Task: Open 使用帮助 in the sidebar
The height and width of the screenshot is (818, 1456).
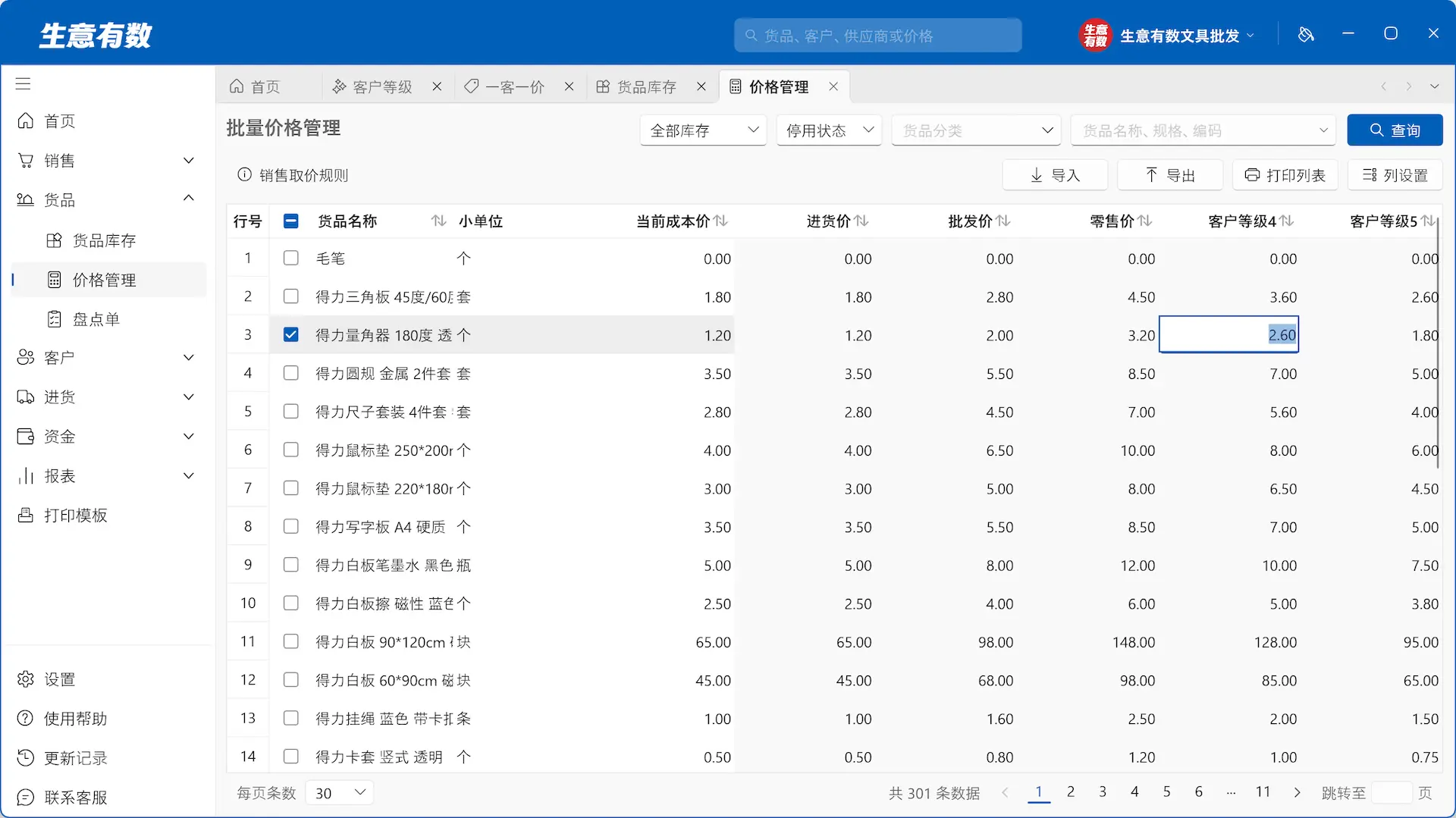Action: (x=62, y=719)
